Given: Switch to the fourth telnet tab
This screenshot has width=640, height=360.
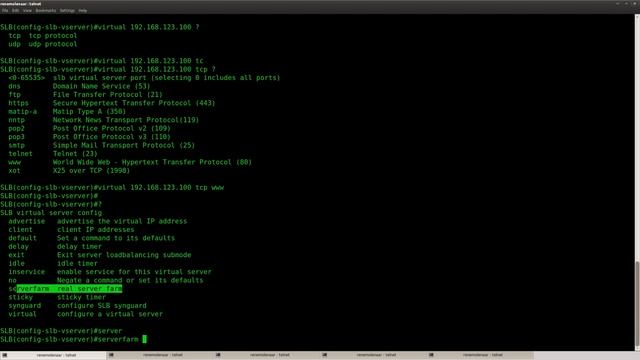Looking at the screenshot, I should point(374,356).
